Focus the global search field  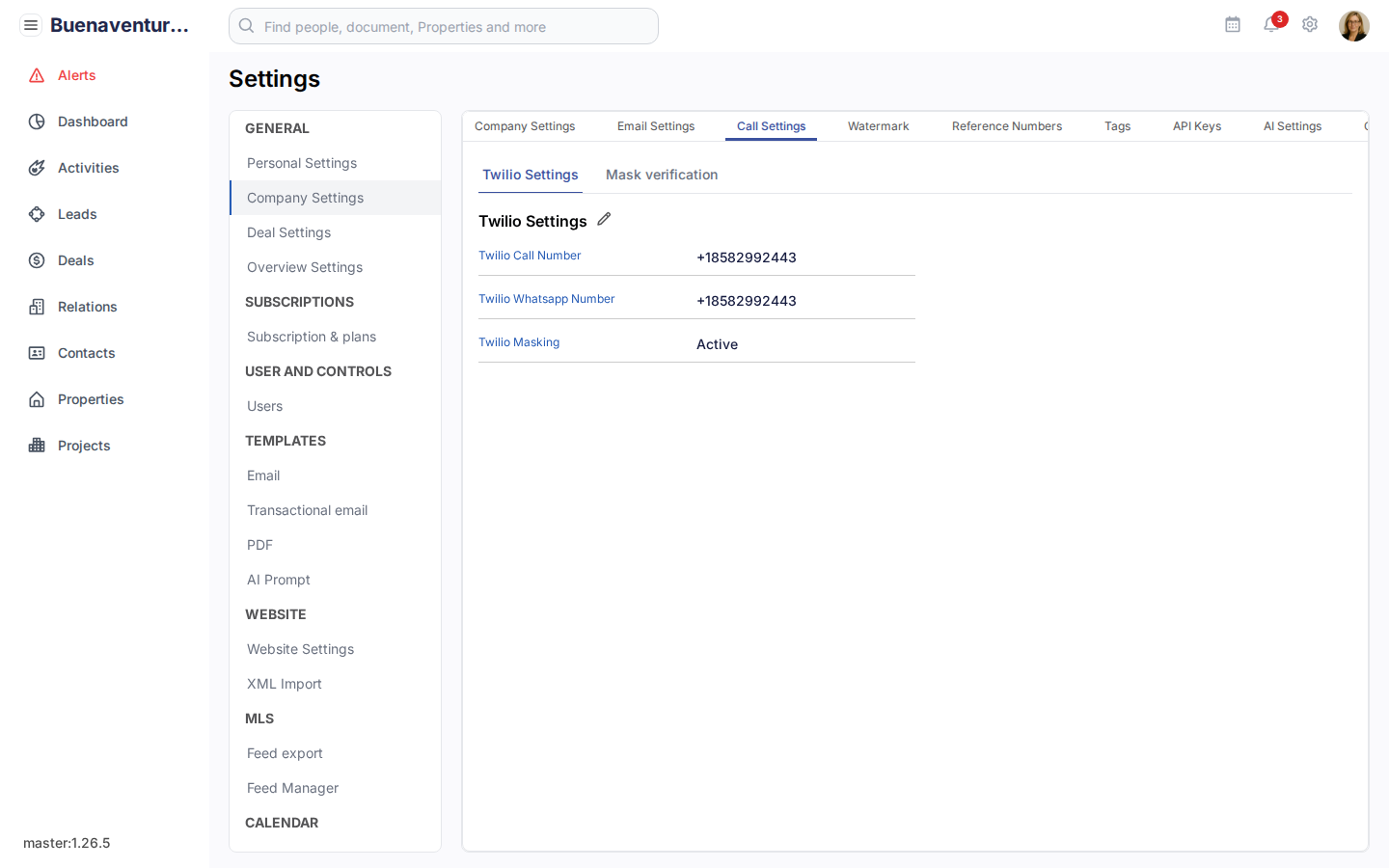[444, 26]
